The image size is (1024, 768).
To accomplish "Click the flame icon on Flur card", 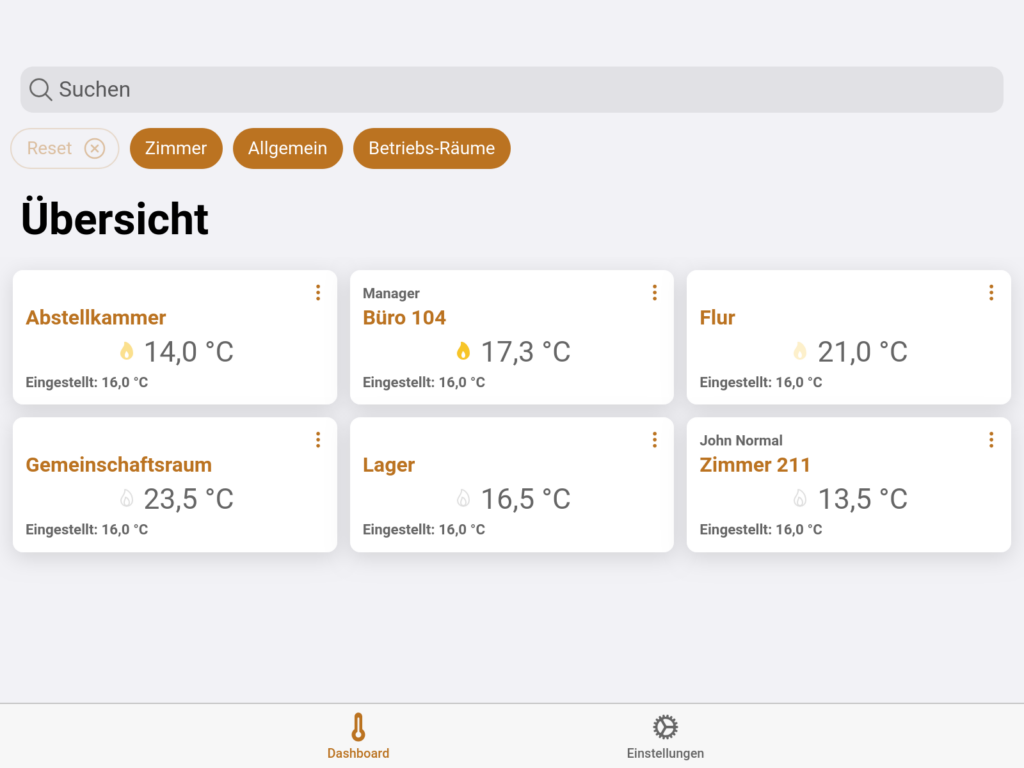I will click(x=800, y=351).
